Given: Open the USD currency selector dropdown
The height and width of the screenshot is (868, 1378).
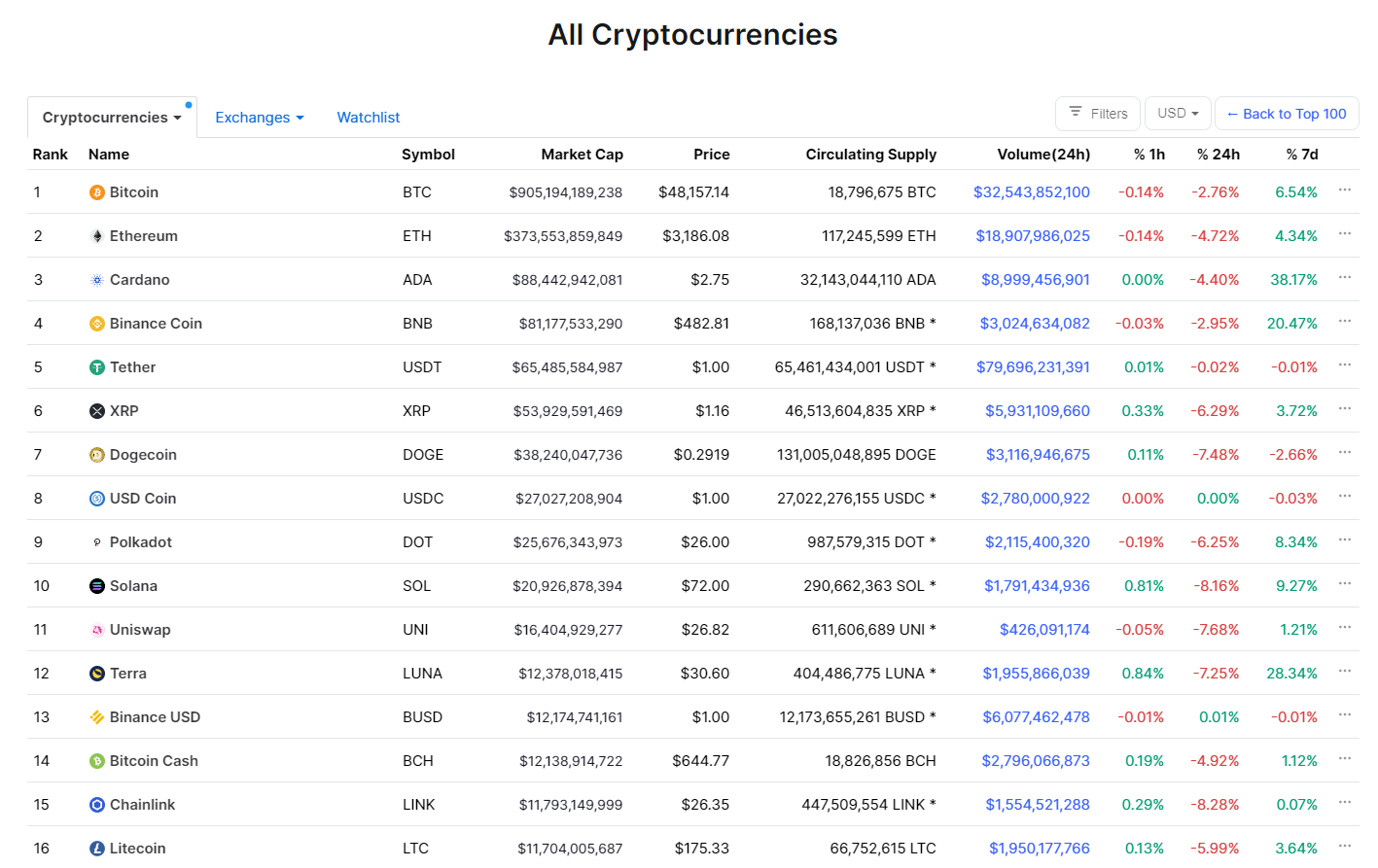Looking at the screenshot, I should (x=1178, y=114).
